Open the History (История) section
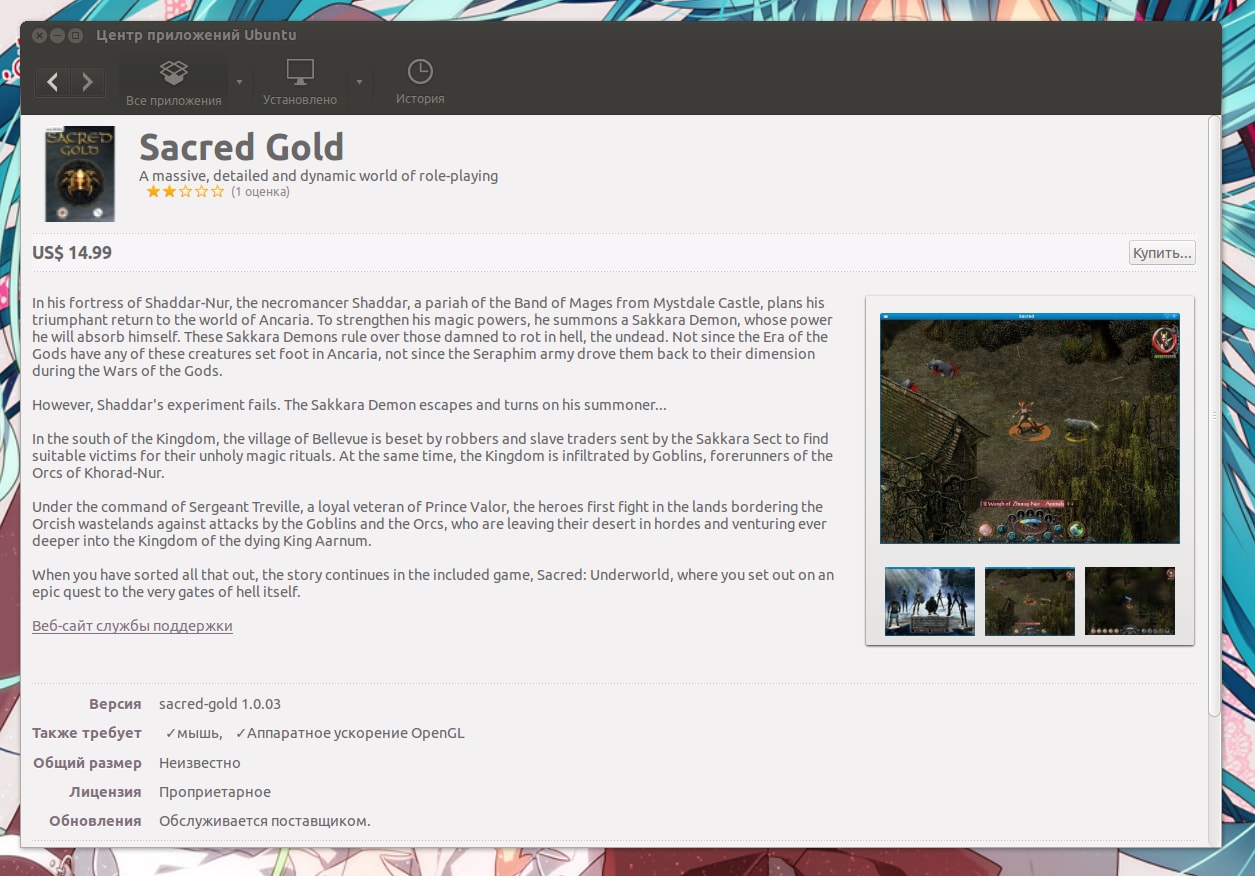 pyautogui.click(x=420, y=82)
